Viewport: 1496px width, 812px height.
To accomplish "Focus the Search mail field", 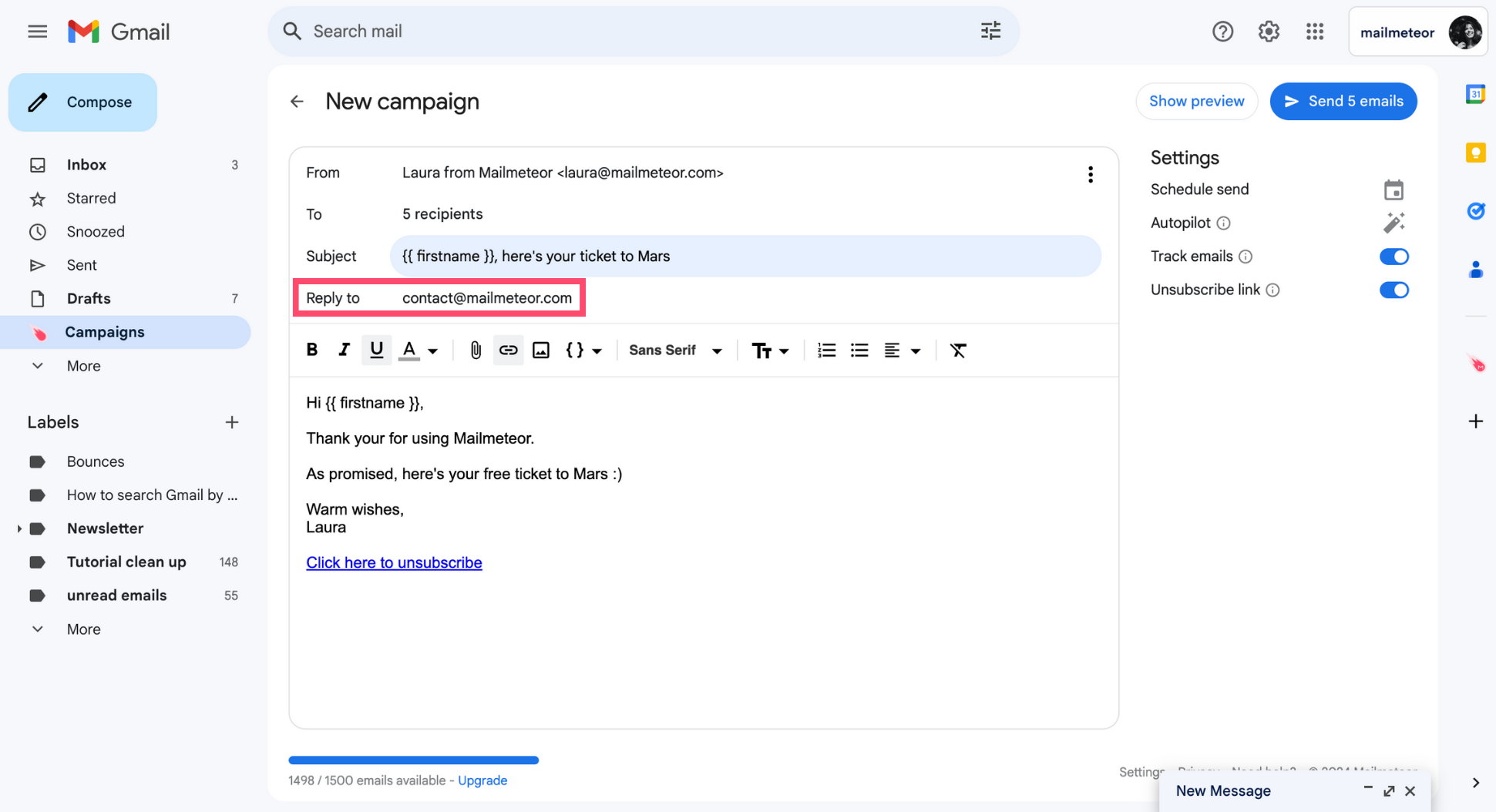I will (644, 31).
